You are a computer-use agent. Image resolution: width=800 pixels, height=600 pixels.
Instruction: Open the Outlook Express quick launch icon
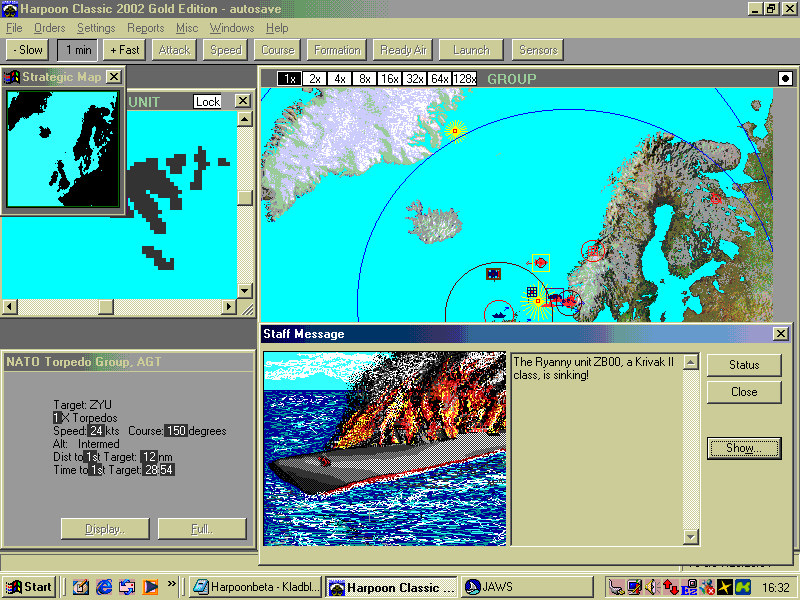tap(128, 587)
